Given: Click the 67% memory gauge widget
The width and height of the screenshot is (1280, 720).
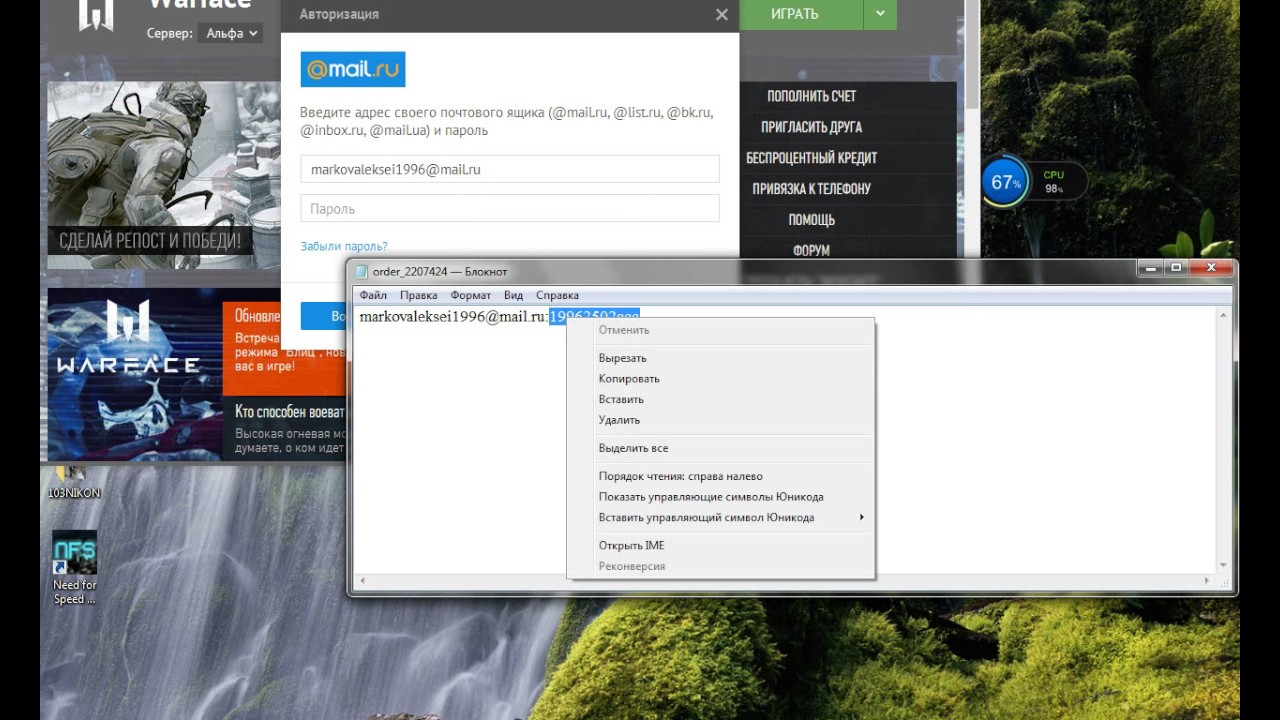Looking at the screenshot, I should coord(1005,182).
